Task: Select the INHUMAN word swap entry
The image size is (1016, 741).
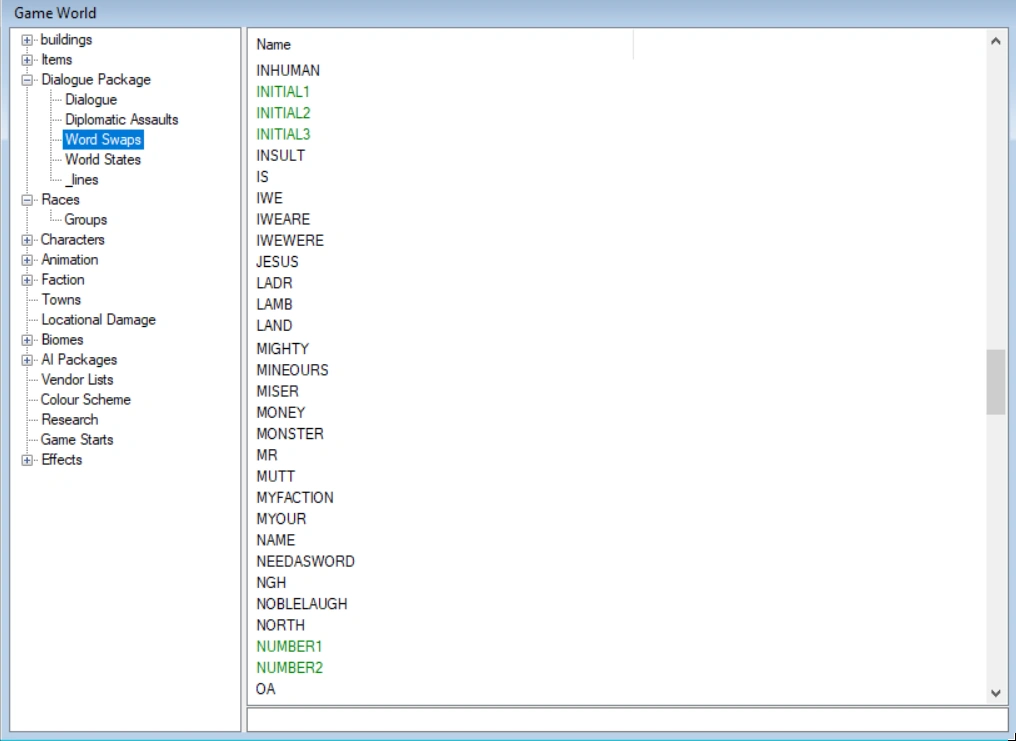Action: [288, 71]
